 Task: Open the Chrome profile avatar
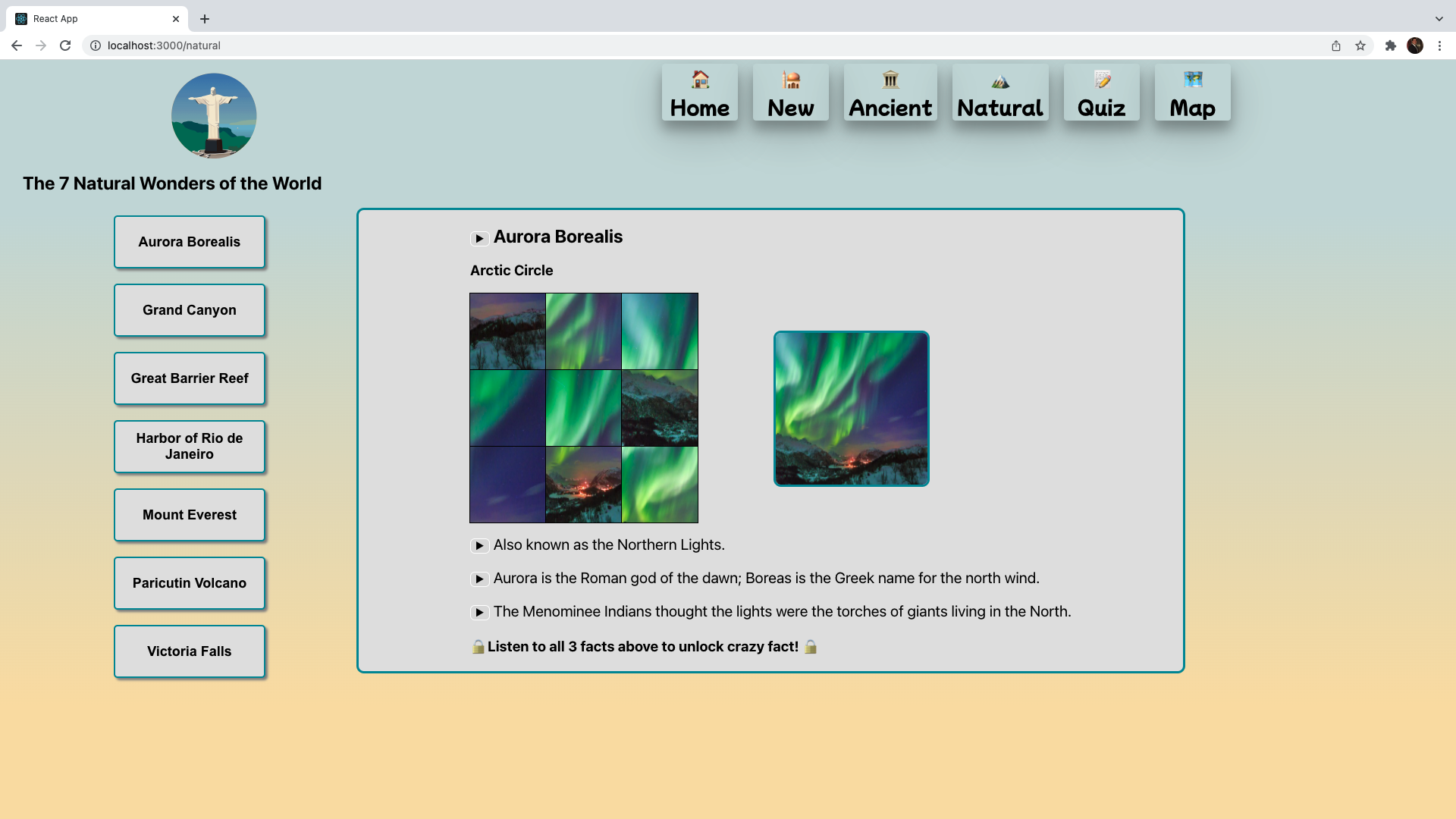(x=1415, y=45)
